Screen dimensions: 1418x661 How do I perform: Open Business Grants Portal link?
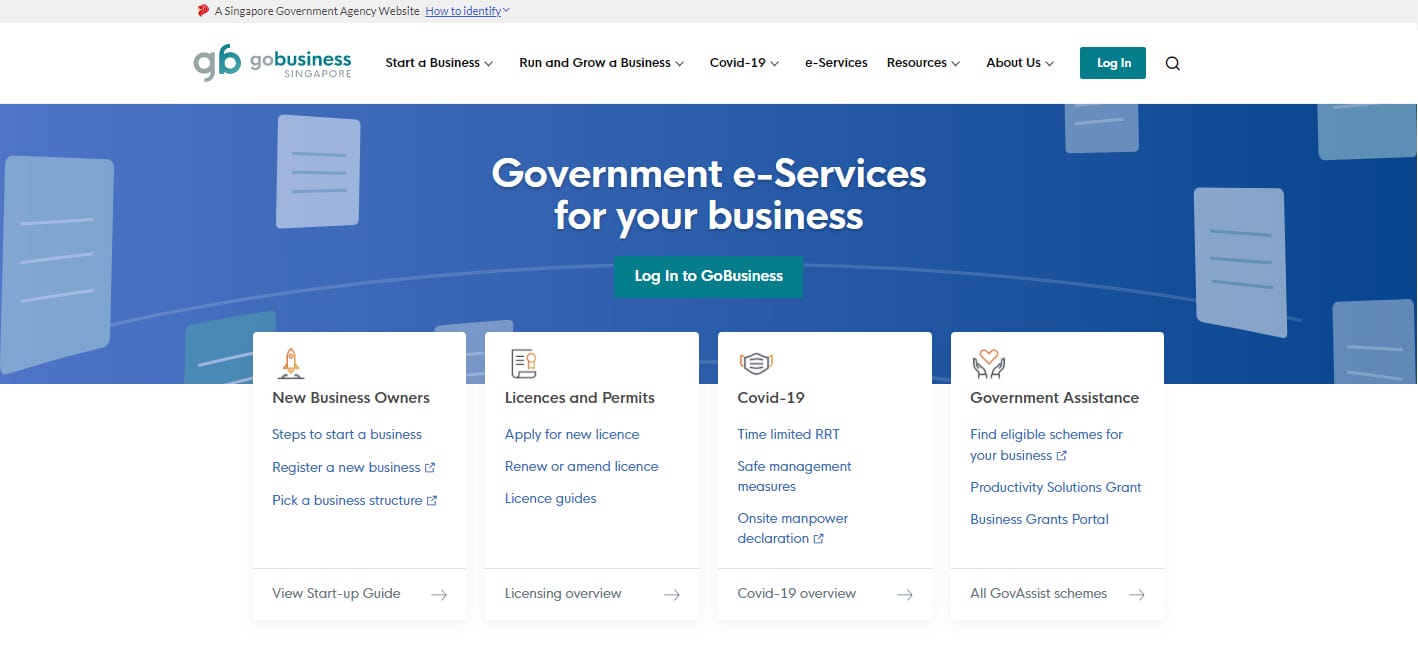[1039, 519]
